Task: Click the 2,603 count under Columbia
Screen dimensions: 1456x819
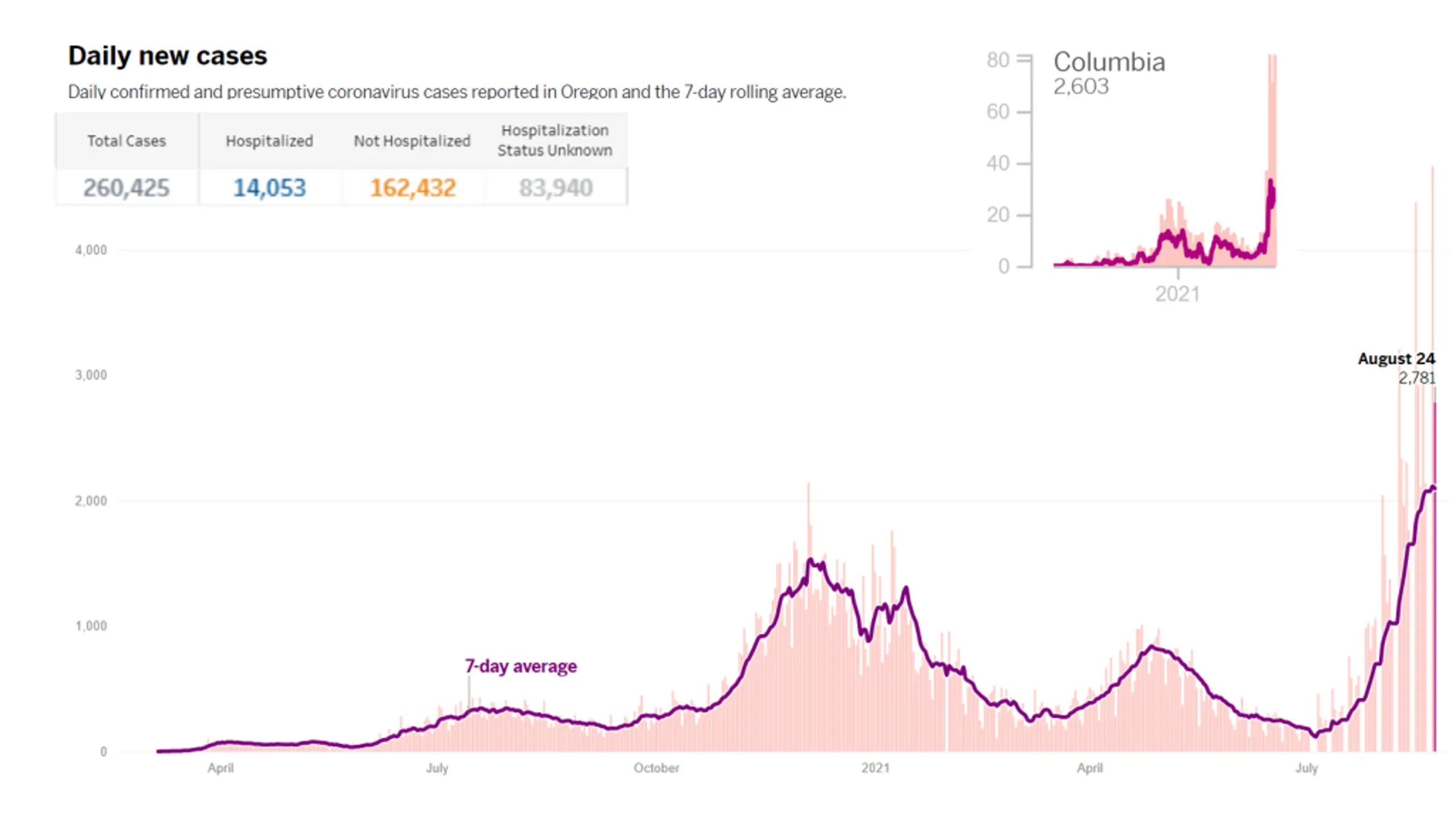Action: [1081, 86]
